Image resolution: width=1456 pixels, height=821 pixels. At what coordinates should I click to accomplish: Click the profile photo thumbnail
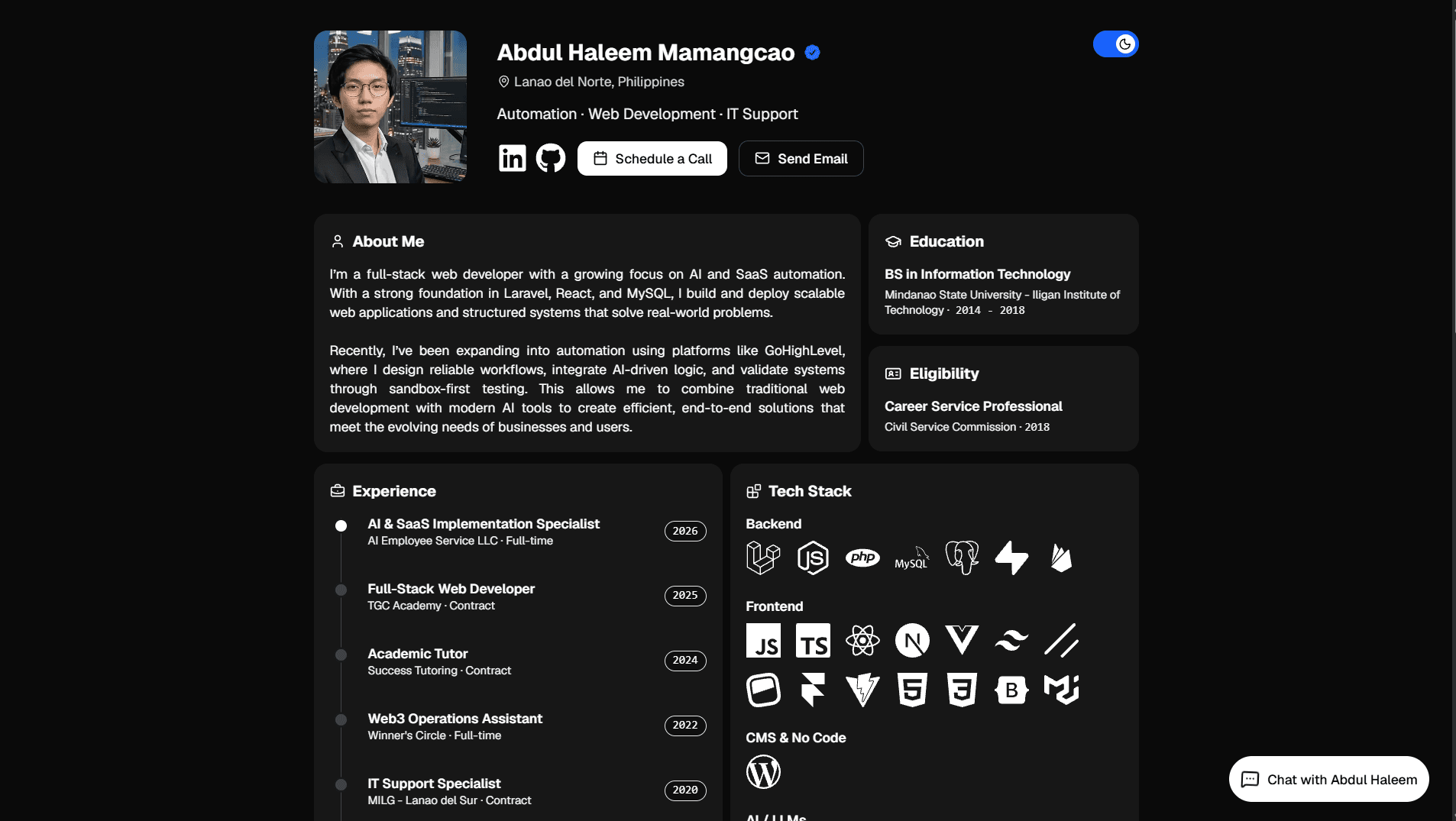tap(390, 107)
